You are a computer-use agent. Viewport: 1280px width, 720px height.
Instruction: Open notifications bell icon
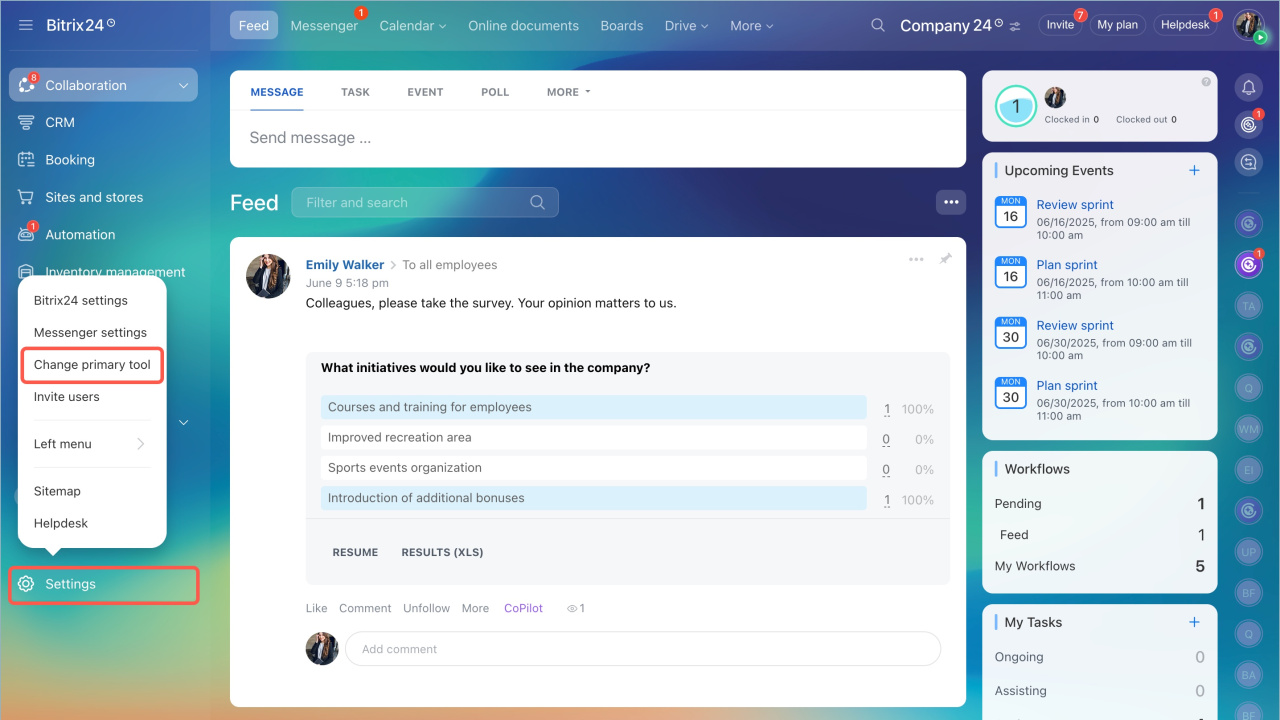[x=1248, y=88]
